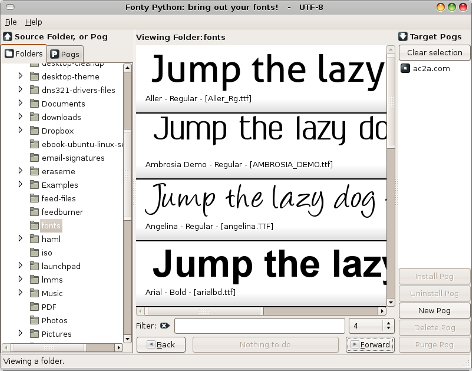Open the Help menu
472x371 pixels.
[x=34, y=22]
